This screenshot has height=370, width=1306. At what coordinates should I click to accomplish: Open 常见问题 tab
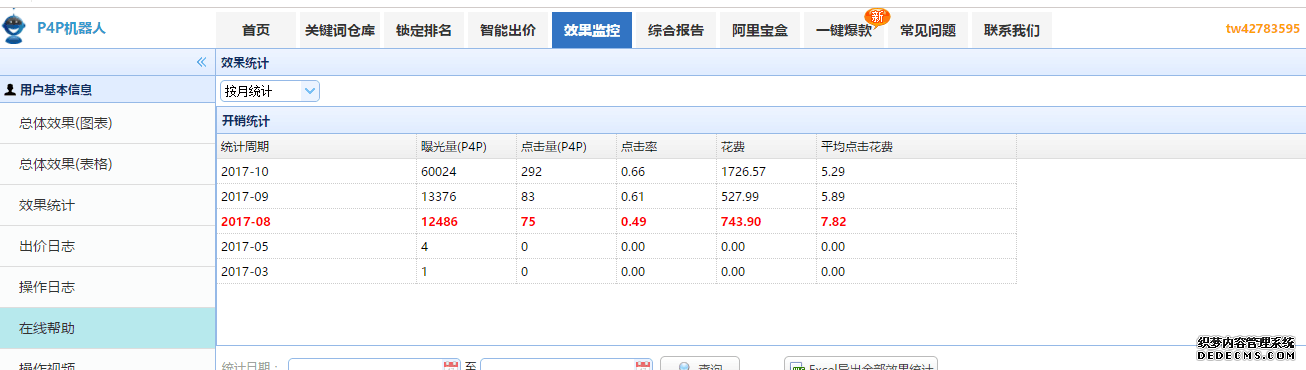[928, 30]
